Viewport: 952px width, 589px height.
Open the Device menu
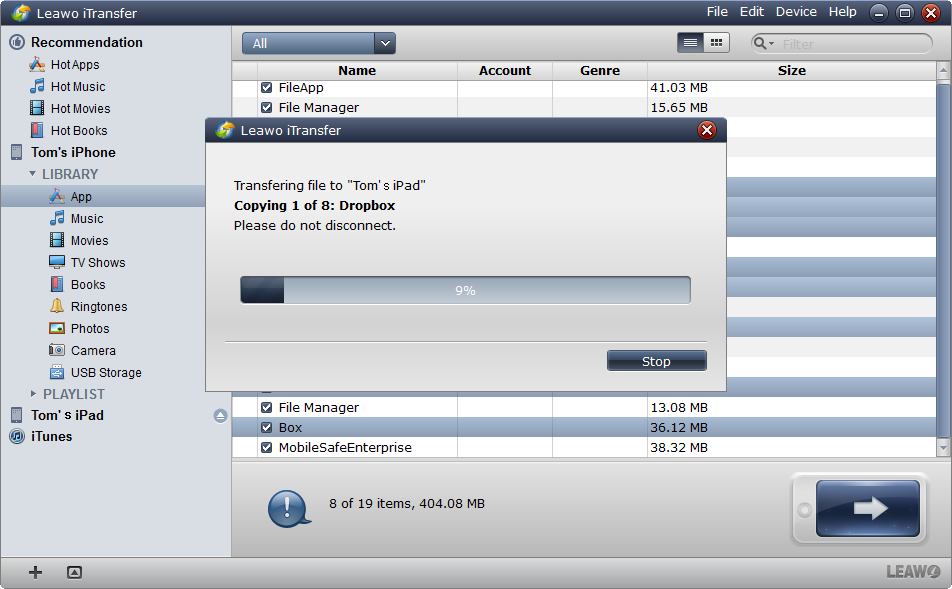tap(796, 12)
